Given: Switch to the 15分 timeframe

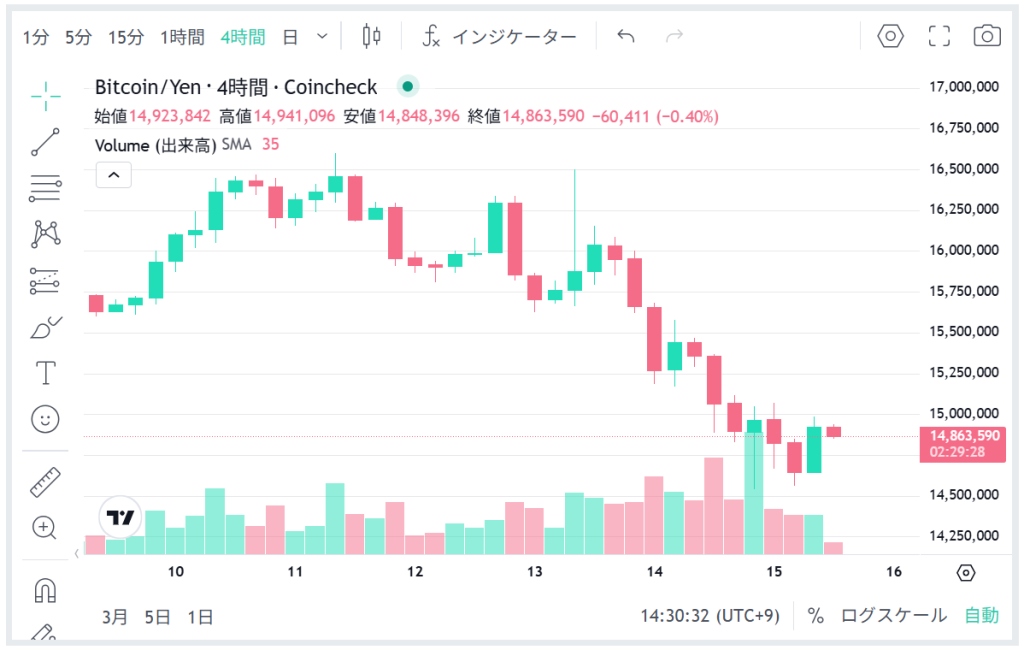Looking at the screenshot, I should (x=126, y=37).
